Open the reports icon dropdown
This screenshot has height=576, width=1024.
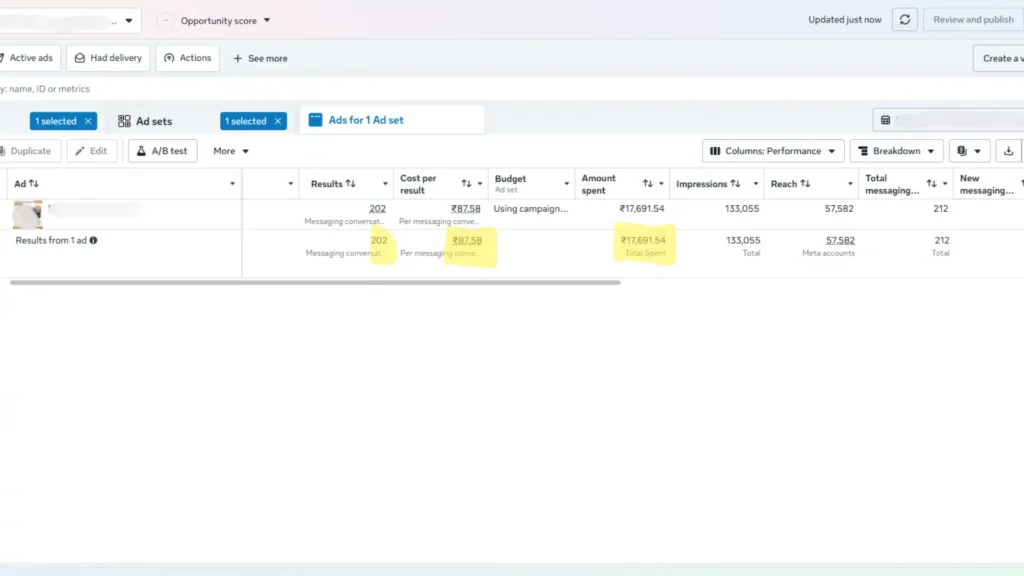pos(969,151)
